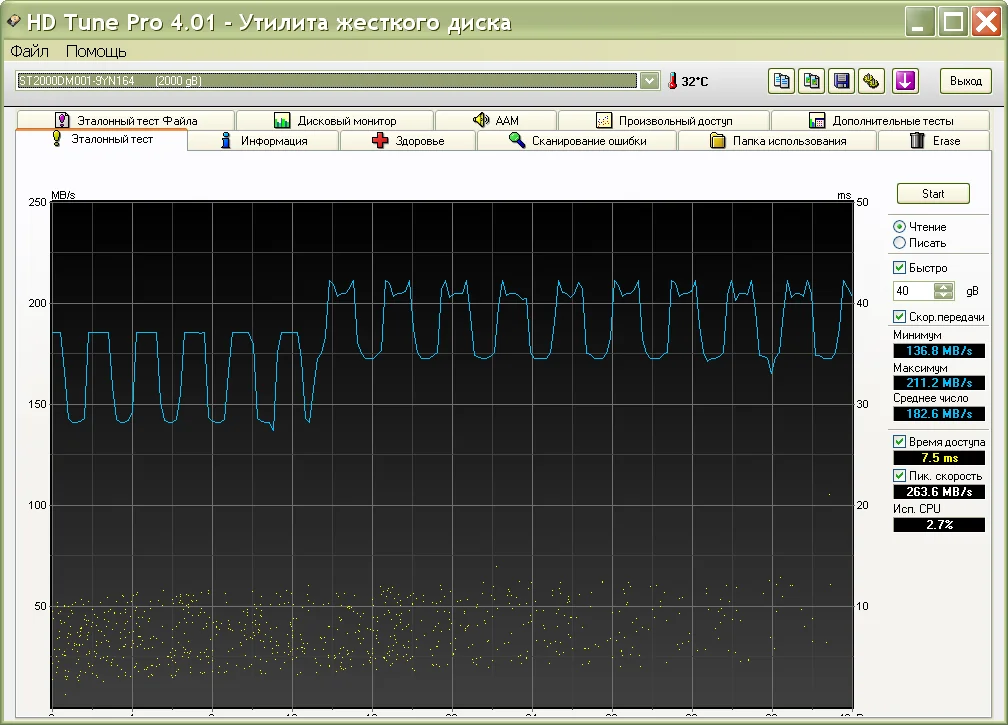
Task: Open the Помощь menu
Action: [x=96, y=51]
